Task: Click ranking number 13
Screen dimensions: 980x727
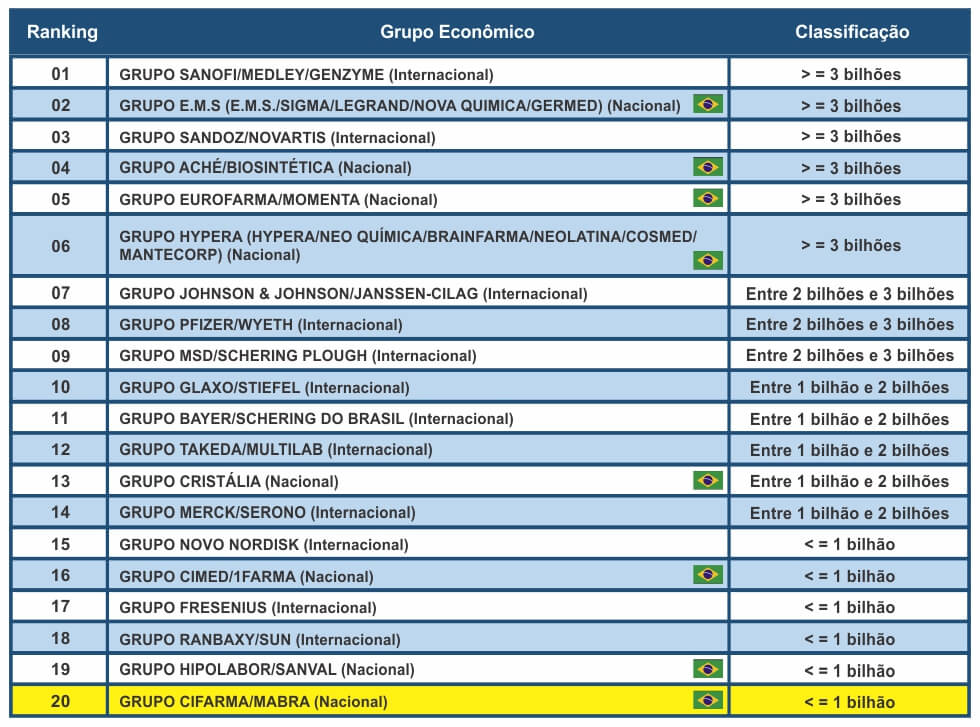Action: click(61, 481)
